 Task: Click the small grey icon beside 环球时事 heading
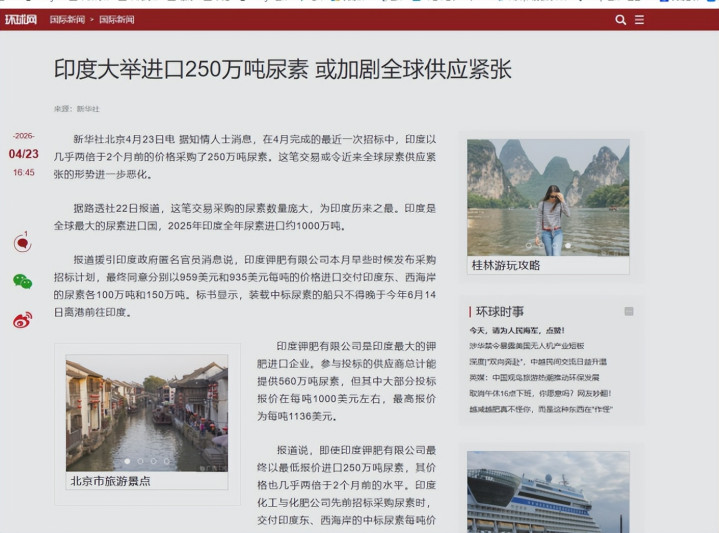pyautogui.click(x=629, y=311)
